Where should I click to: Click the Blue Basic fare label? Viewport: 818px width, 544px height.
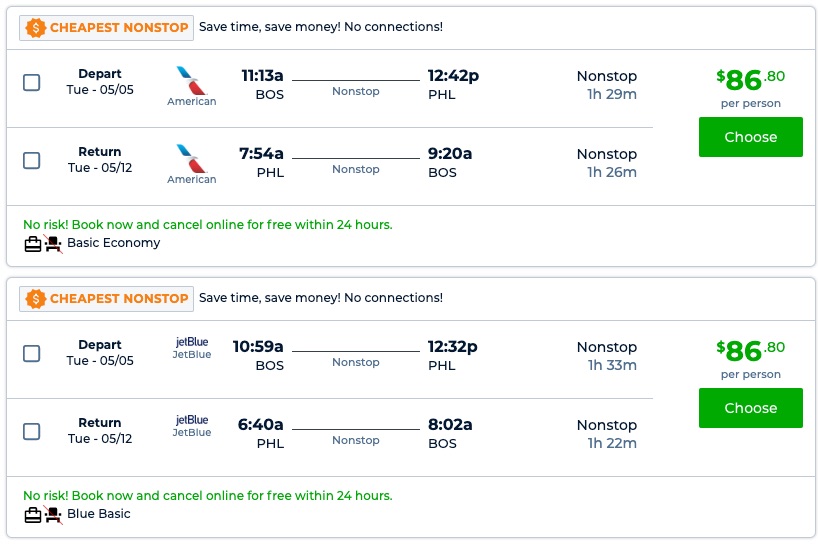(98, 514)
